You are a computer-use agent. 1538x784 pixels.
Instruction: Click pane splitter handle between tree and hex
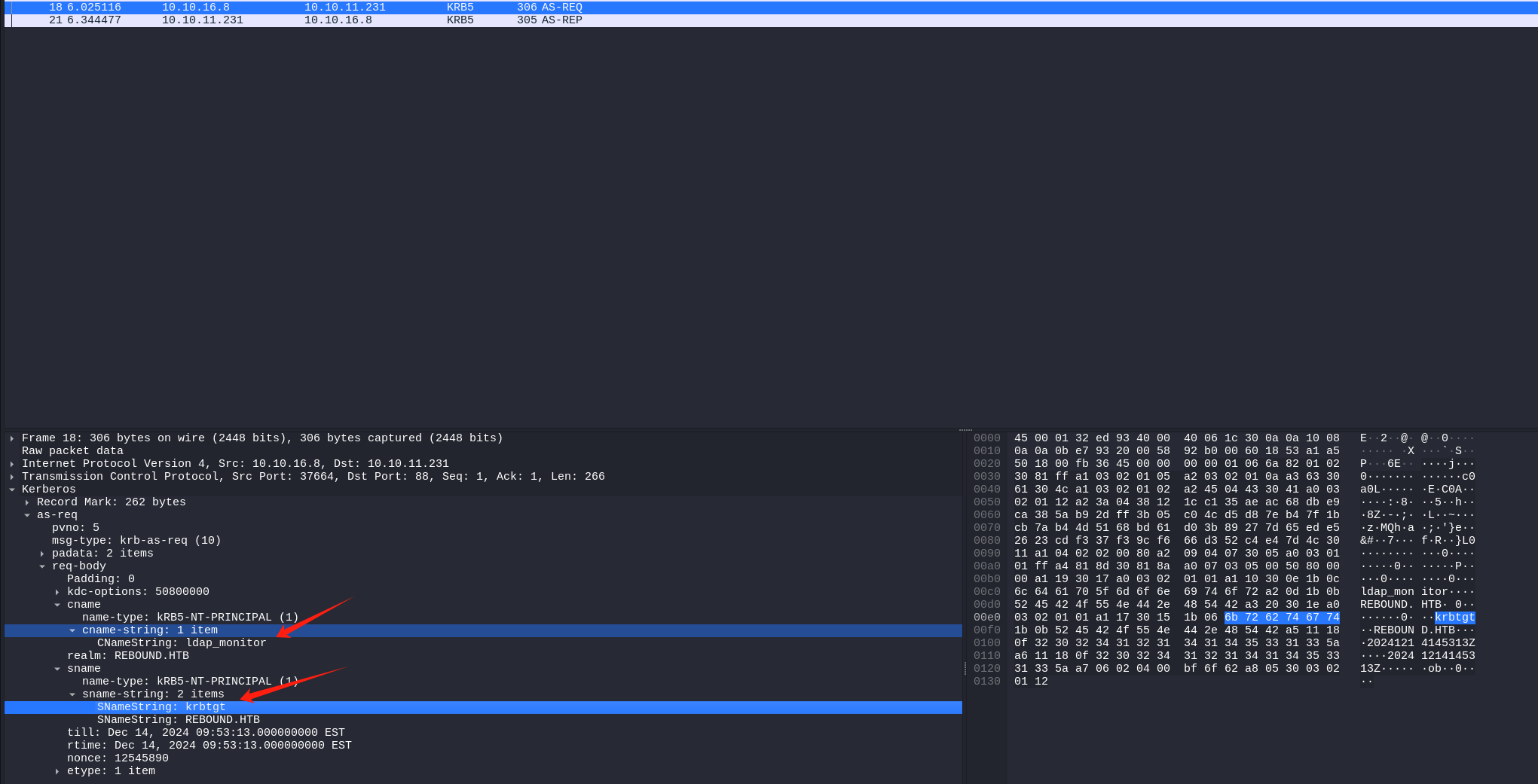coord(965,668)
